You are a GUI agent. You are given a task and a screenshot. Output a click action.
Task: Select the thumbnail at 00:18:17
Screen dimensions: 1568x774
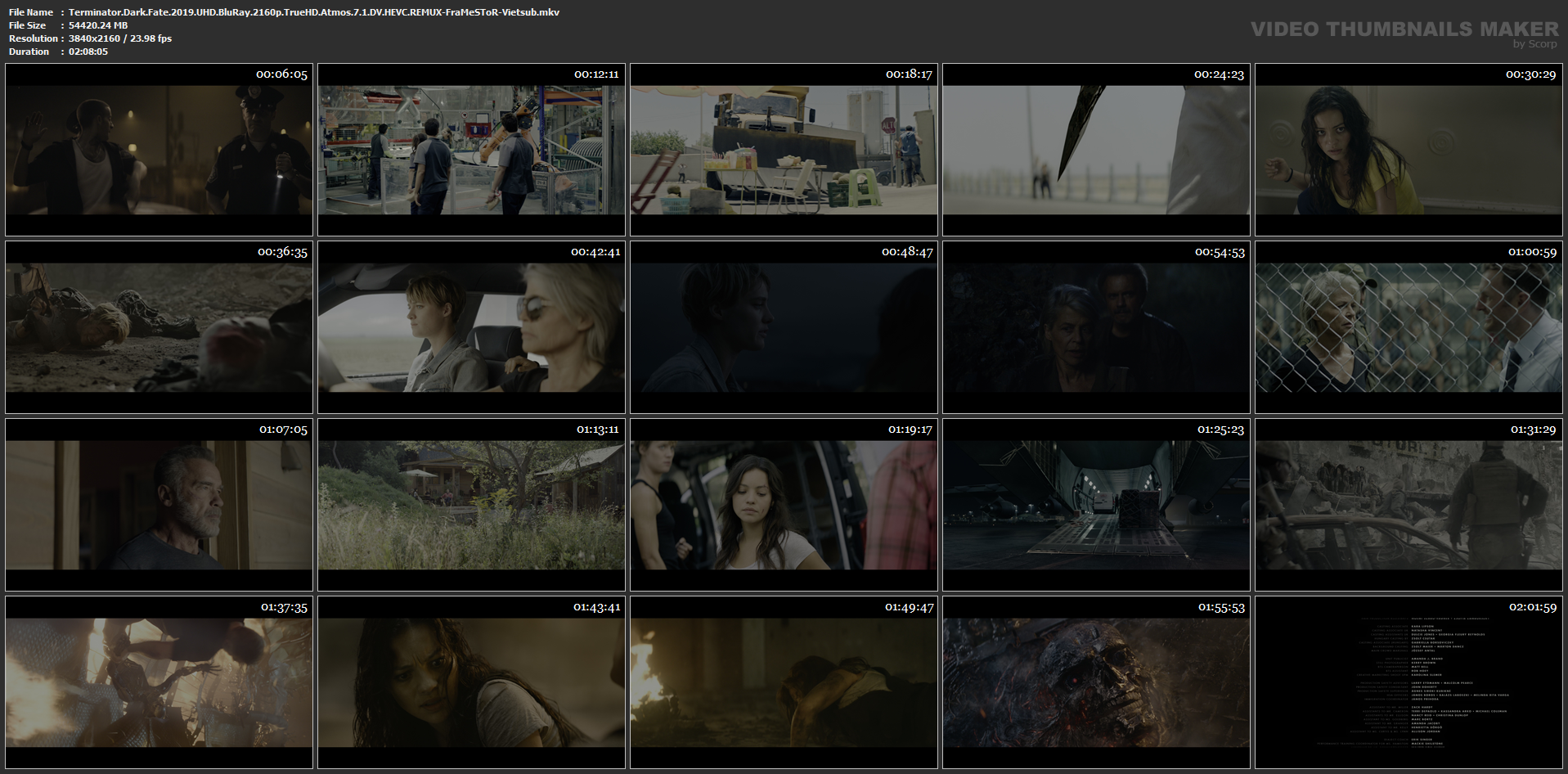(x=784, y=150)
